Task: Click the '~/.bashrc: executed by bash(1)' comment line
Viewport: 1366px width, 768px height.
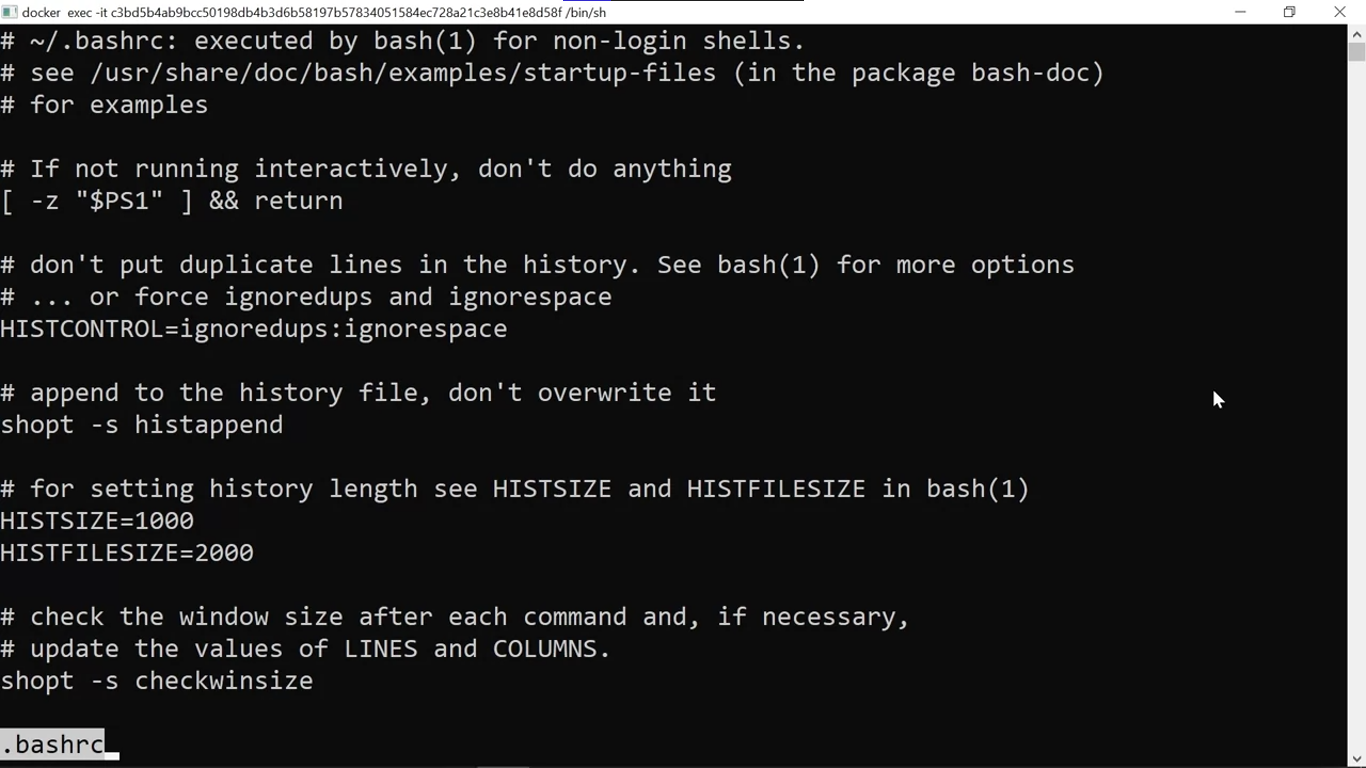Action: tap(403, 41)
